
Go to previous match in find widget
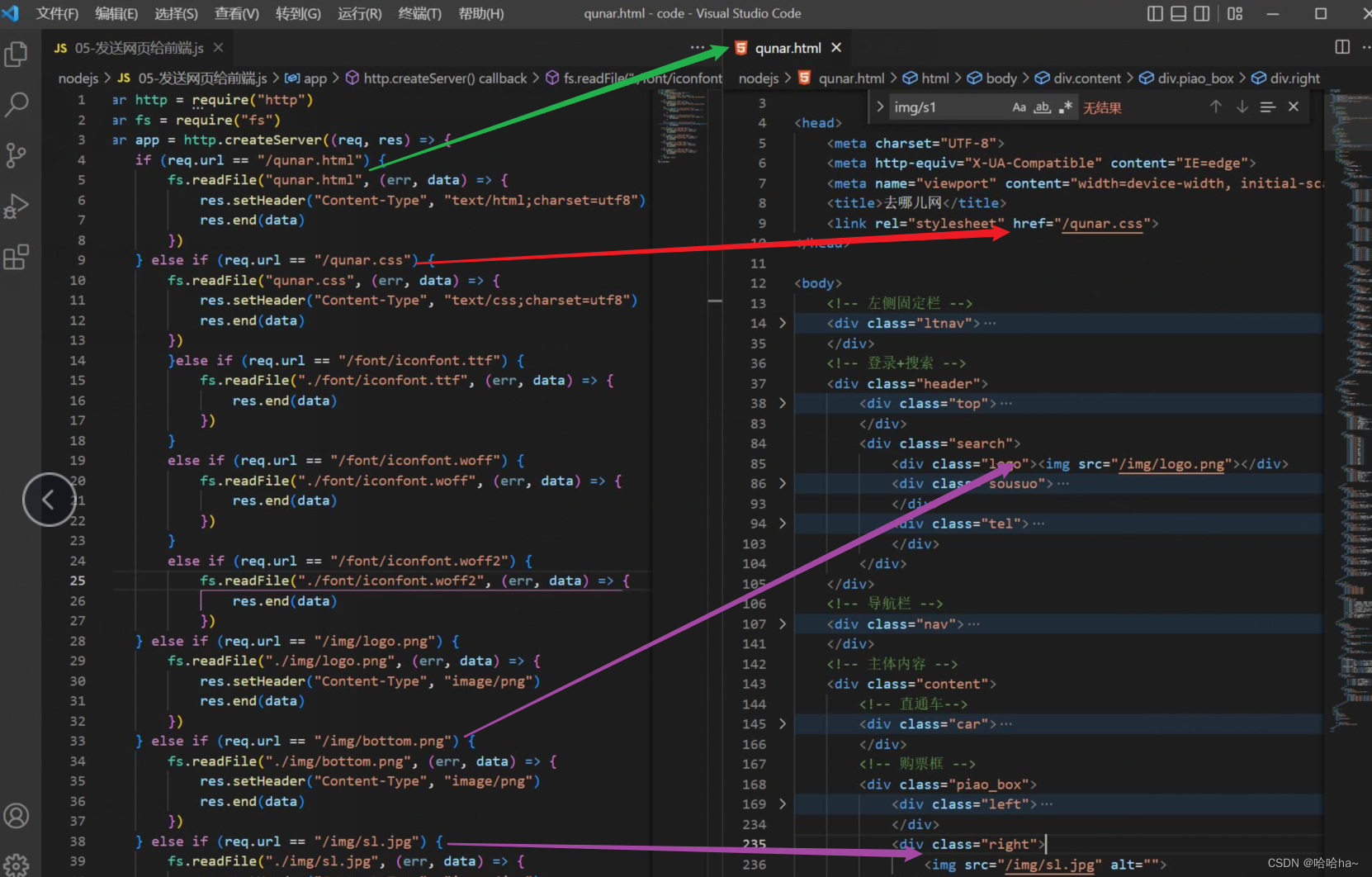click(1216, 107)
